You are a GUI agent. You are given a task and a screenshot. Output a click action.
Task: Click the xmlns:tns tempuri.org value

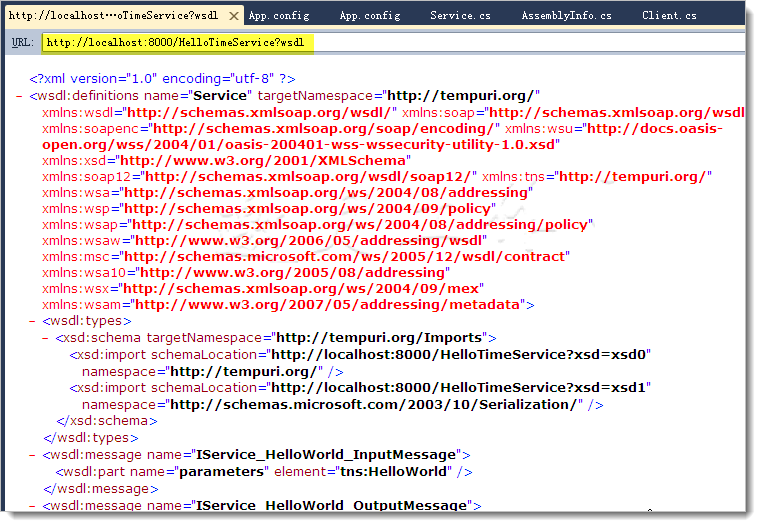click(x=633, y=177)
